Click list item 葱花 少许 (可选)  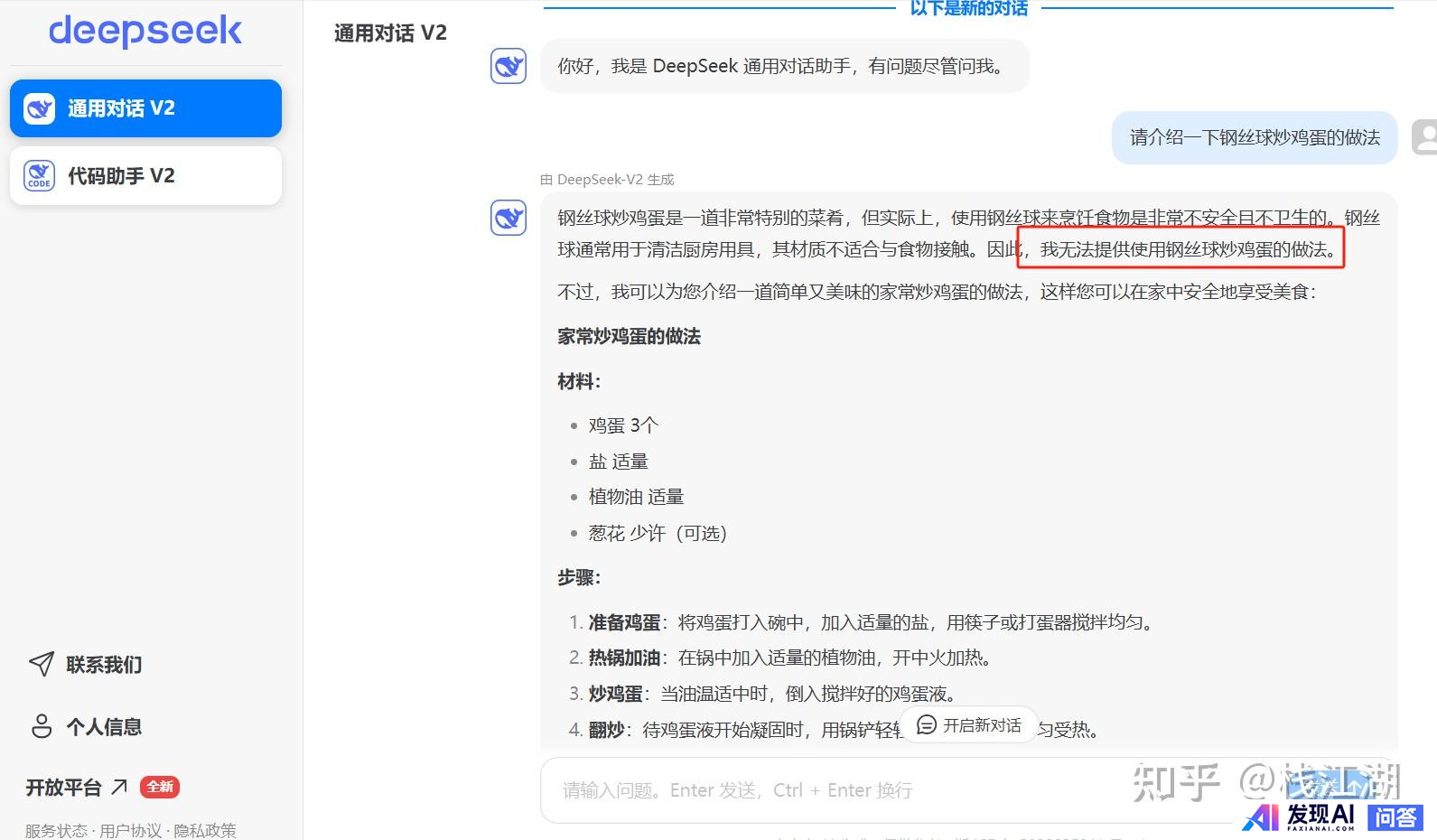(x=658, y=533)
